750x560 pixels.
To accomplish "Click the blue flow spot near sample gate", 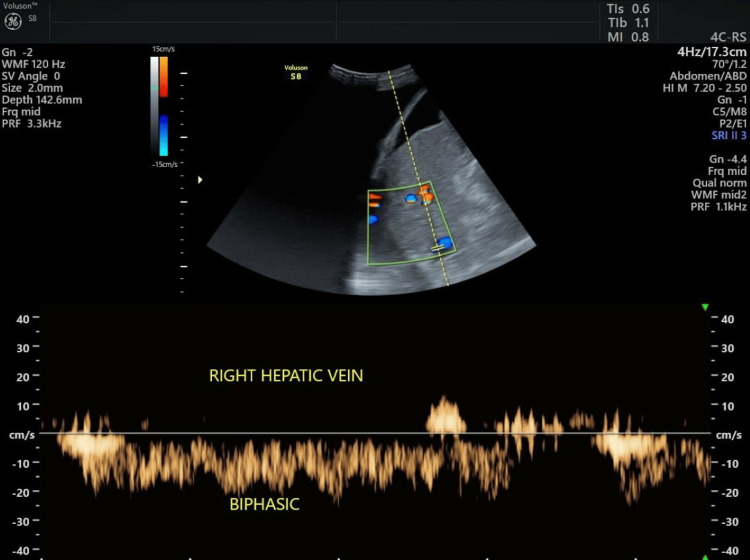I will coord(445,242).
